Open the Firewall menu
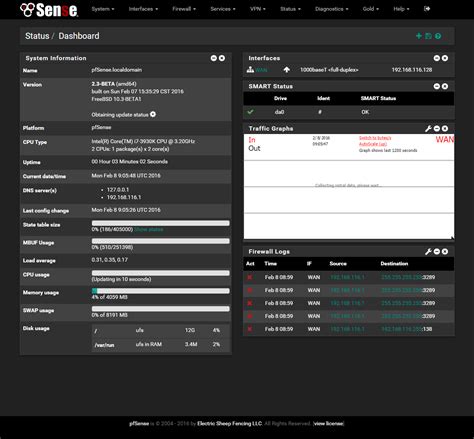Viewport: 474px width, 439px height. [184, 9]
